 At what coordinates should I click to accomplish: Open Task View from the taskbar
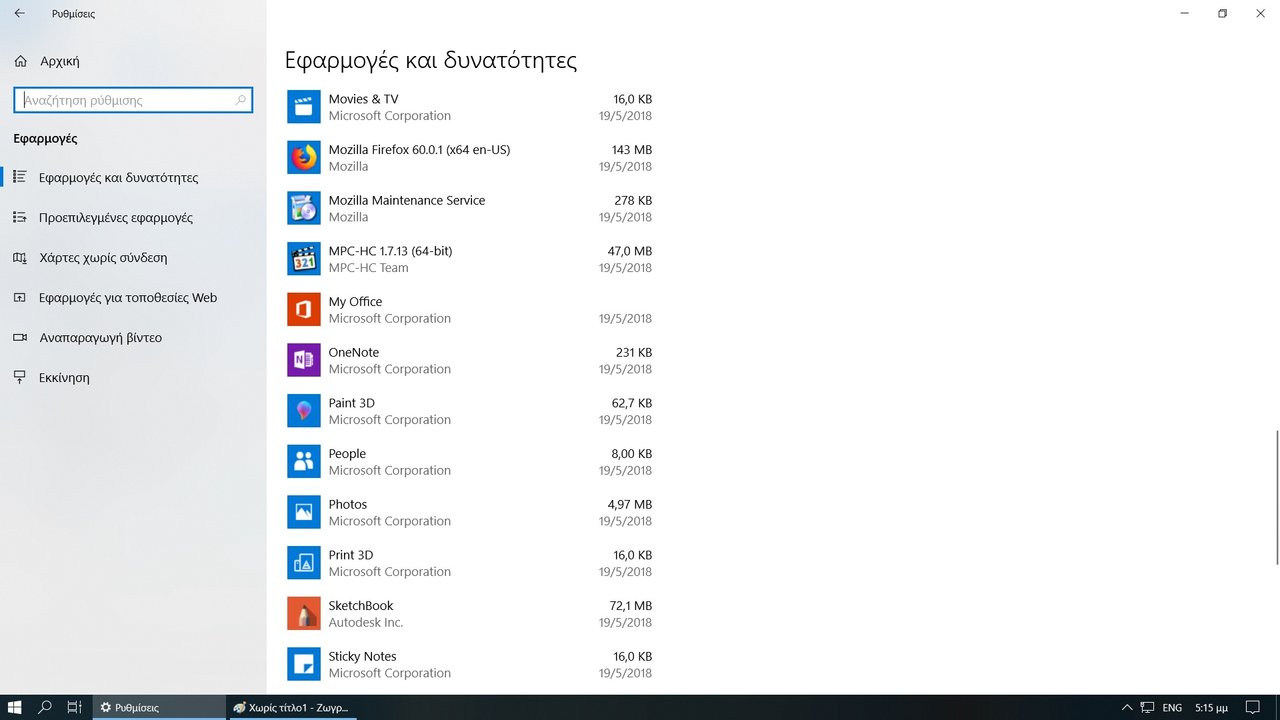click(75, 707)
